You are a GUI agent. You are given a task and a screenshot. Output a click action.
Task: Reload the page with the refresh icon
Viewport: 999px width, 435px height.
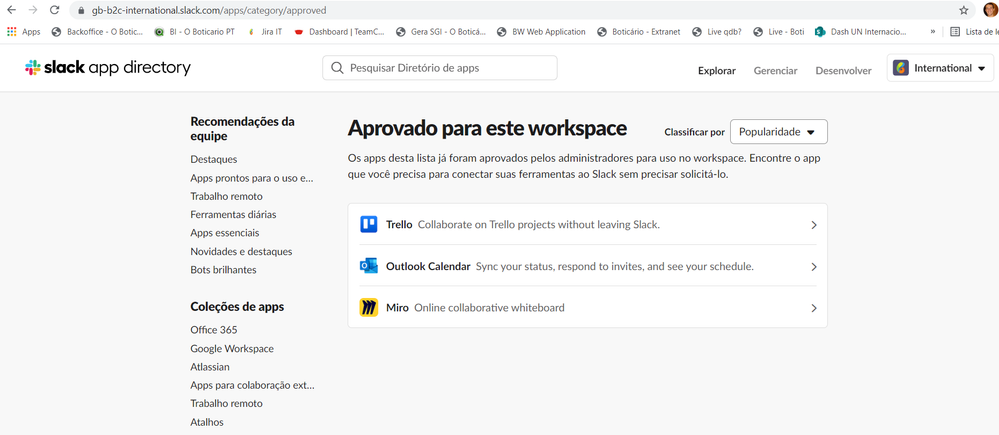(55, 10)
